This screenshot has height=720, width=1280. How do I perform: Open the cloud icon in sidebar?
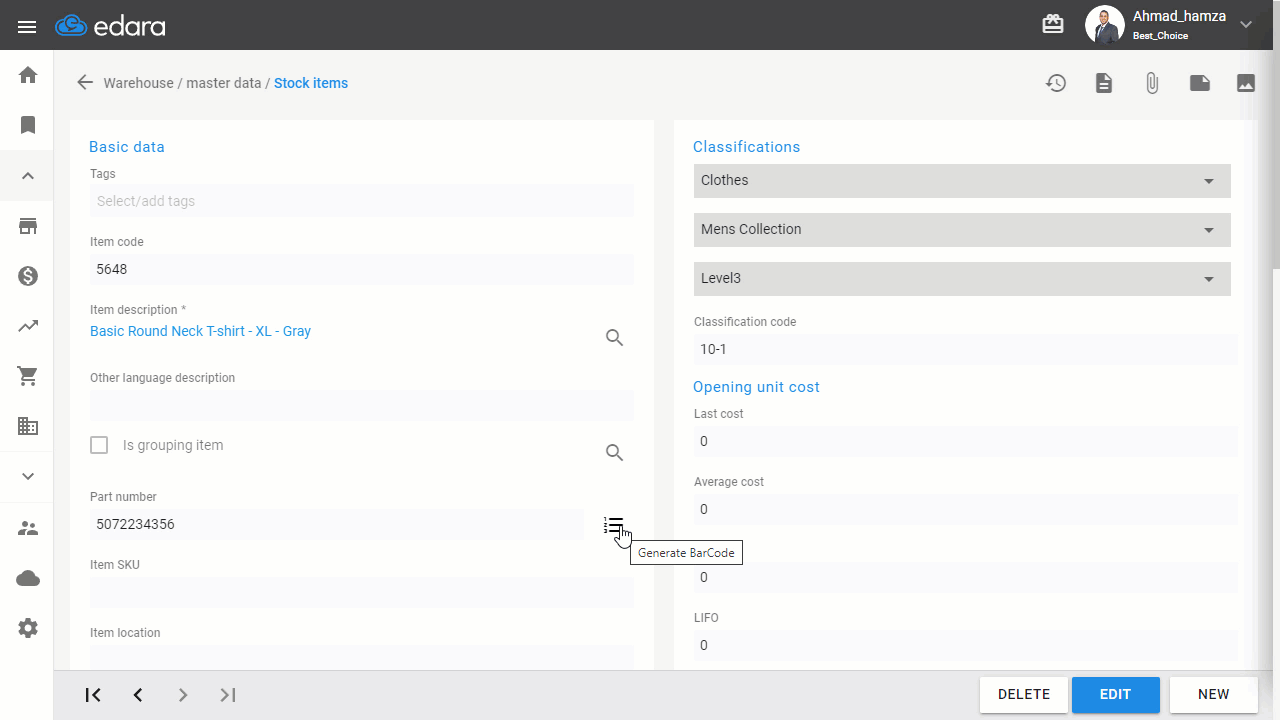(28, 578)
